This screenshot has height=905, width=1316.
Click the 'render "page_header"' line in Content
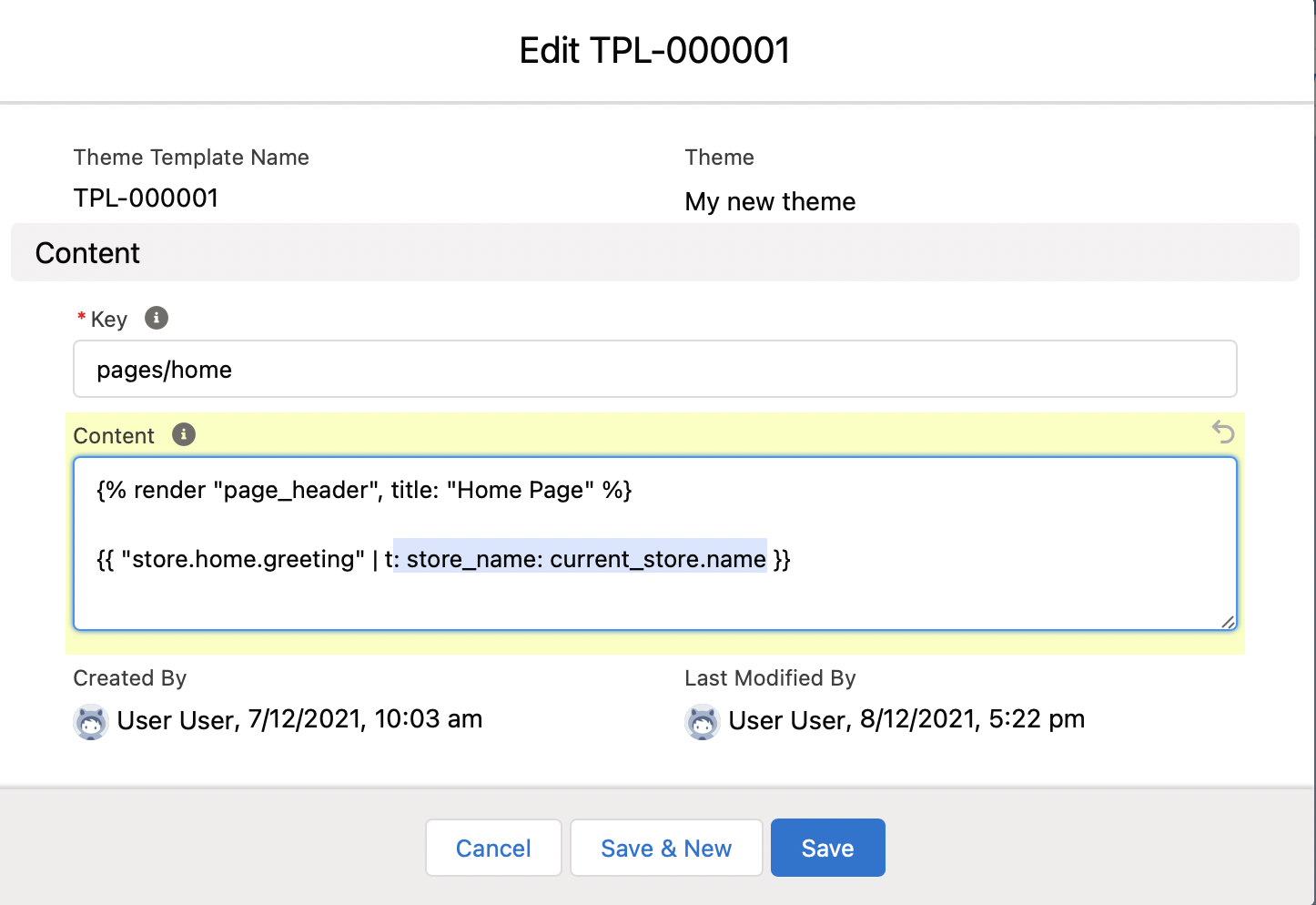(364, 490)
